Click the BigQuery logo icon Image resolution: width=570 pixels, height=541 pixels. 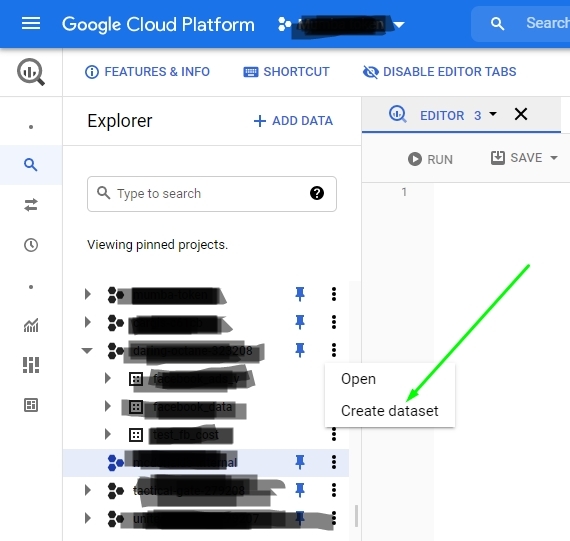coord(31,72)
